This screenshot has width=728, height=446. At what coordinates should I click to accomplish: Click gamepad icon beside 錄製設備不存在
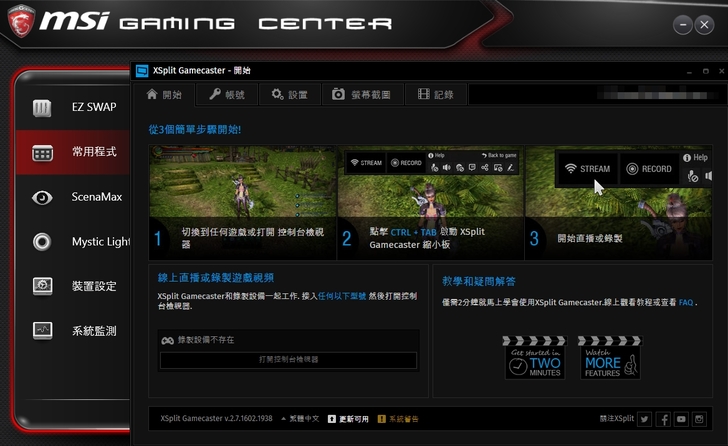point(168,341)
